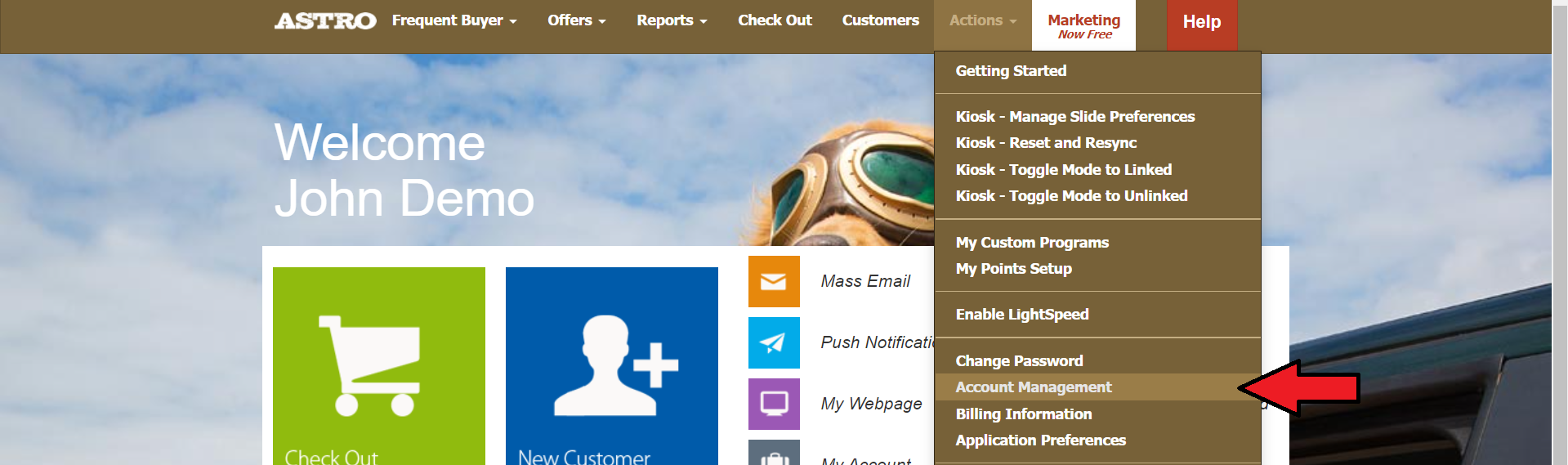
Task: Choose Kiosk - Toggle Mode to Linked
Action: [x=1063, y=170]
